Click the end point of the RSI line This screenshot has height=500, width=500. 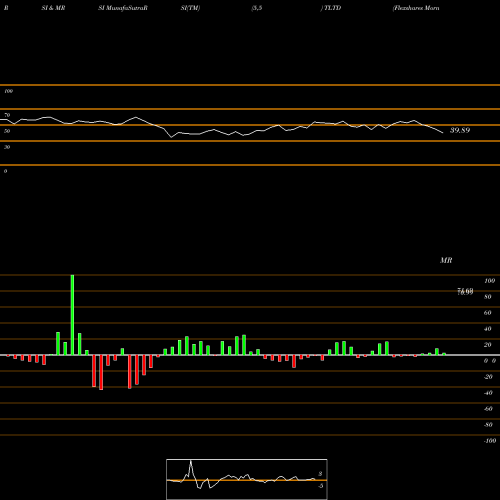[x=443, y=133]
